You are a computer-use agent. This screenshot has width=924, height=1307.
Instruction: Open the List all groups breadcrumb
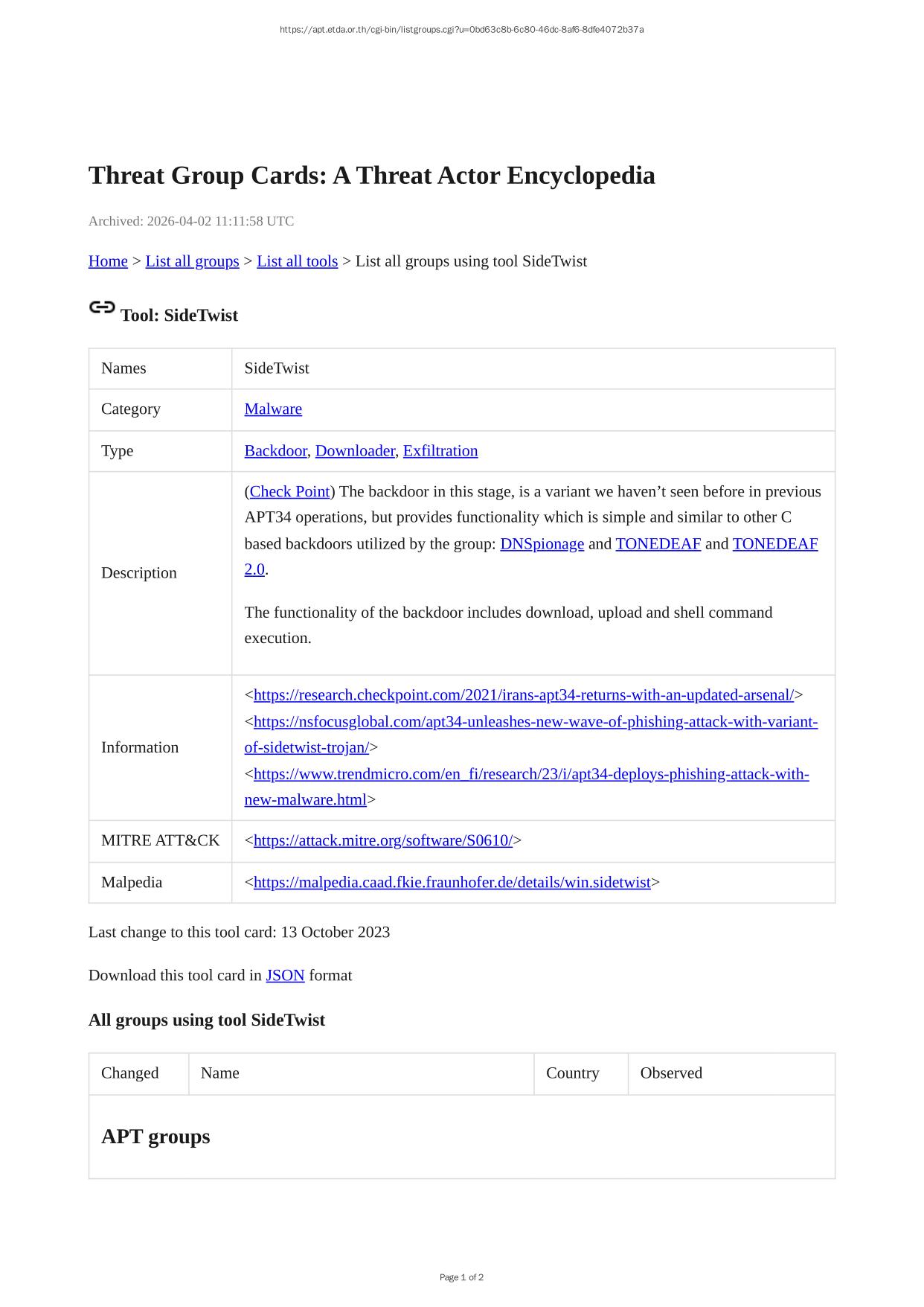click(192, 261)
